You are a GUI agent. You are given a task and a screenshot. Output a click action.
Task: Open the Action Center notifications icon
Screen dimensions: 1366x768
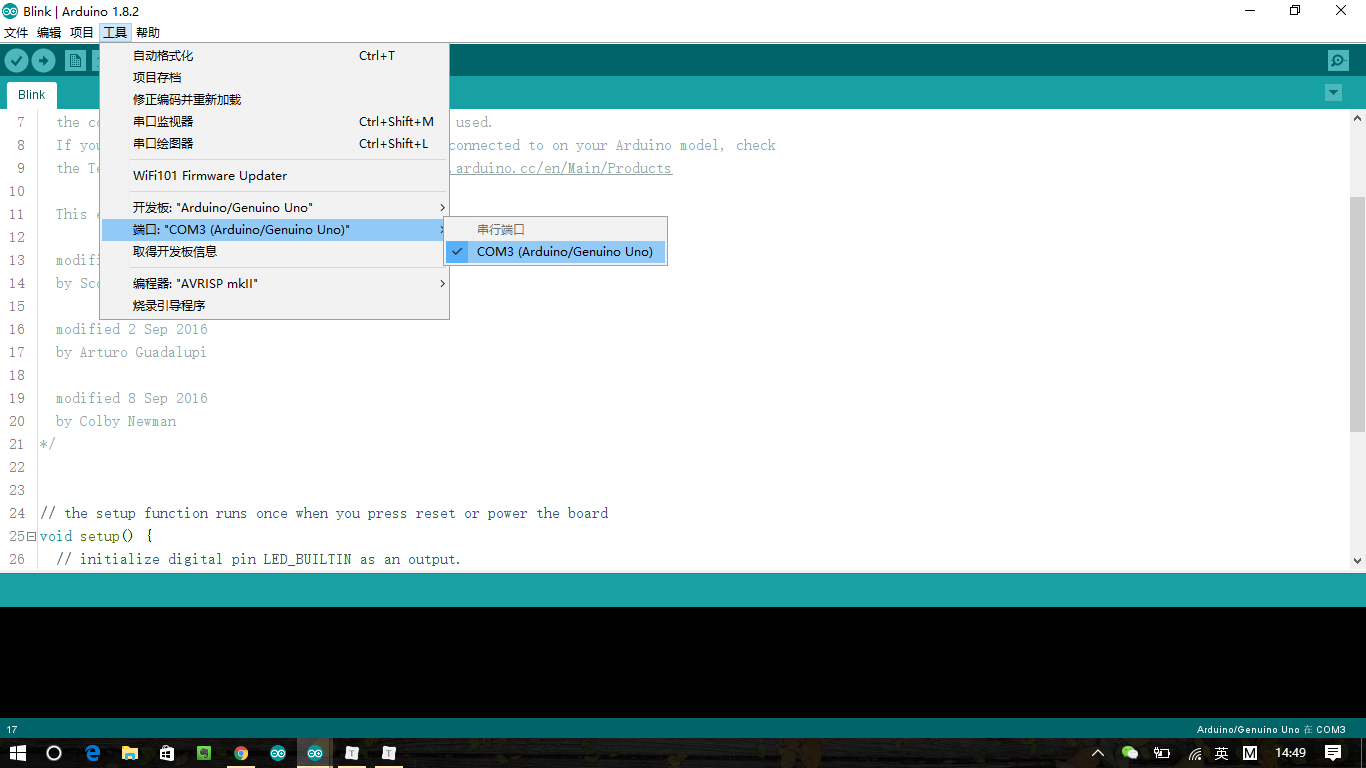(1333, 753)
